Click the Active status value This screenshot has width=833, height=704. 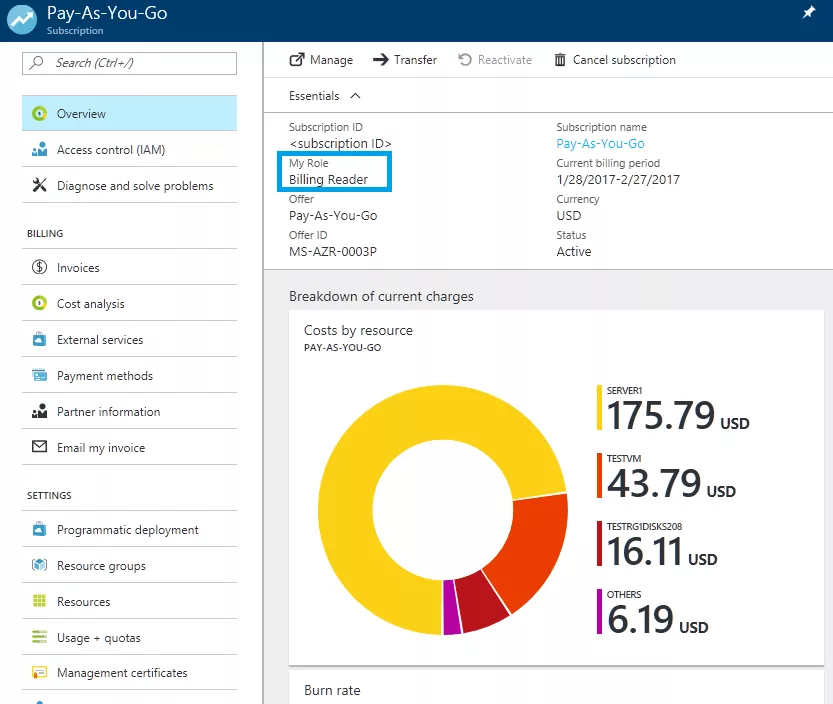point(574,251)
